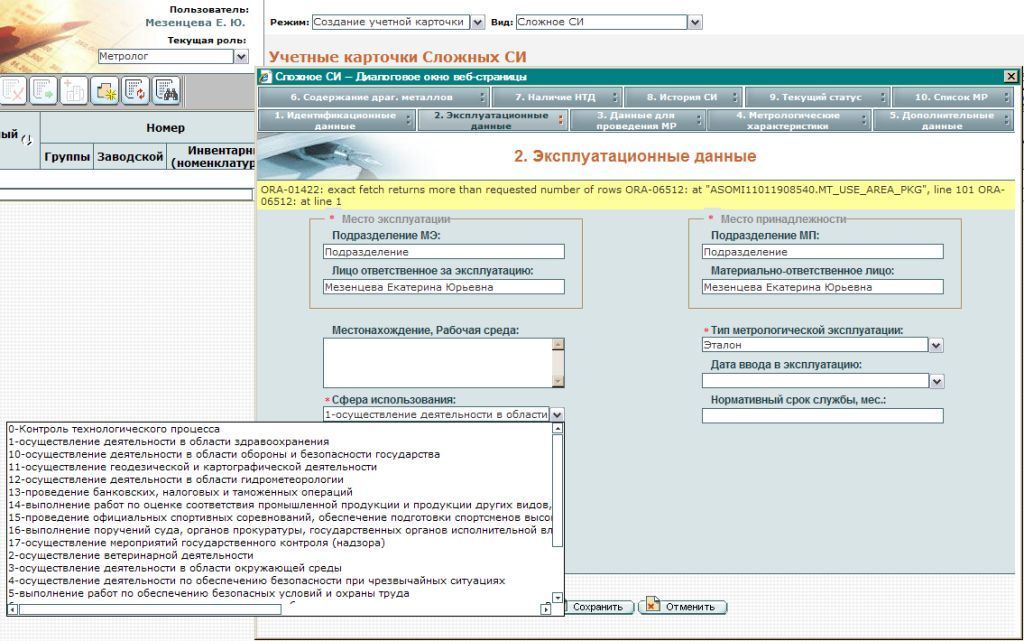Click the export record icon with green arrow
The height and width of the screenshot is (641, 1024).
[44, 91]
